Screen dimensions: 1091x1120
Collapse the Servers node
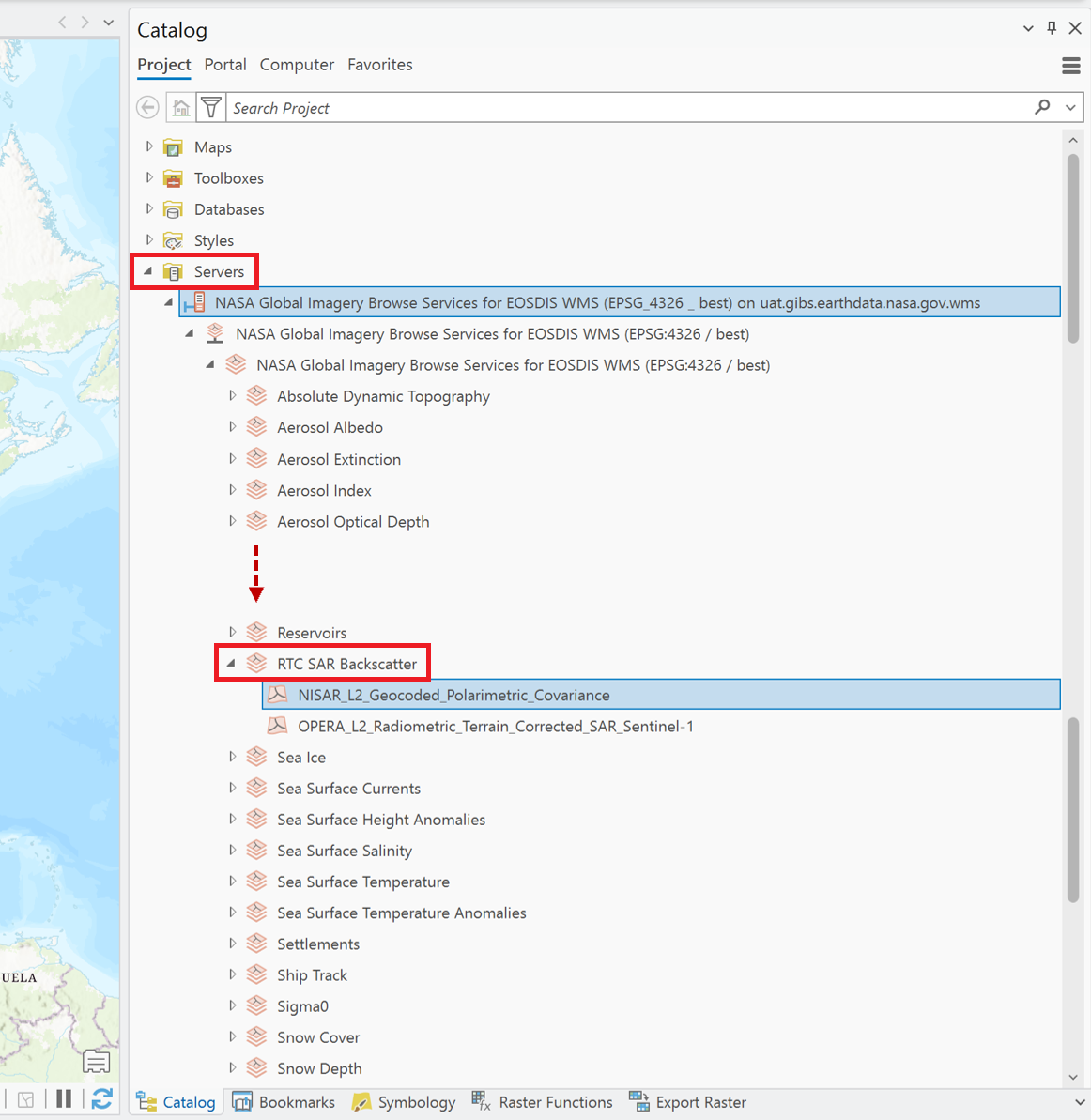click(x=148, y=271)
